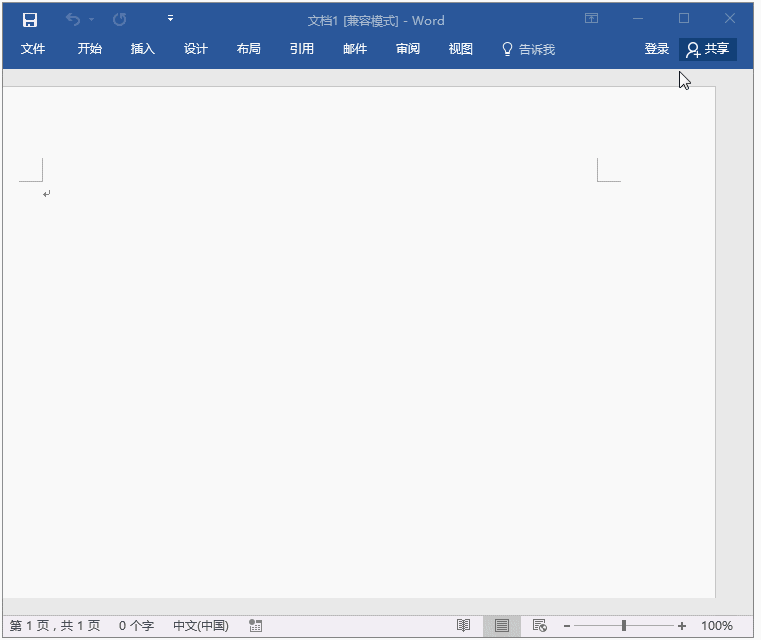Click the zoom slider handle

(x=624, y=626)
